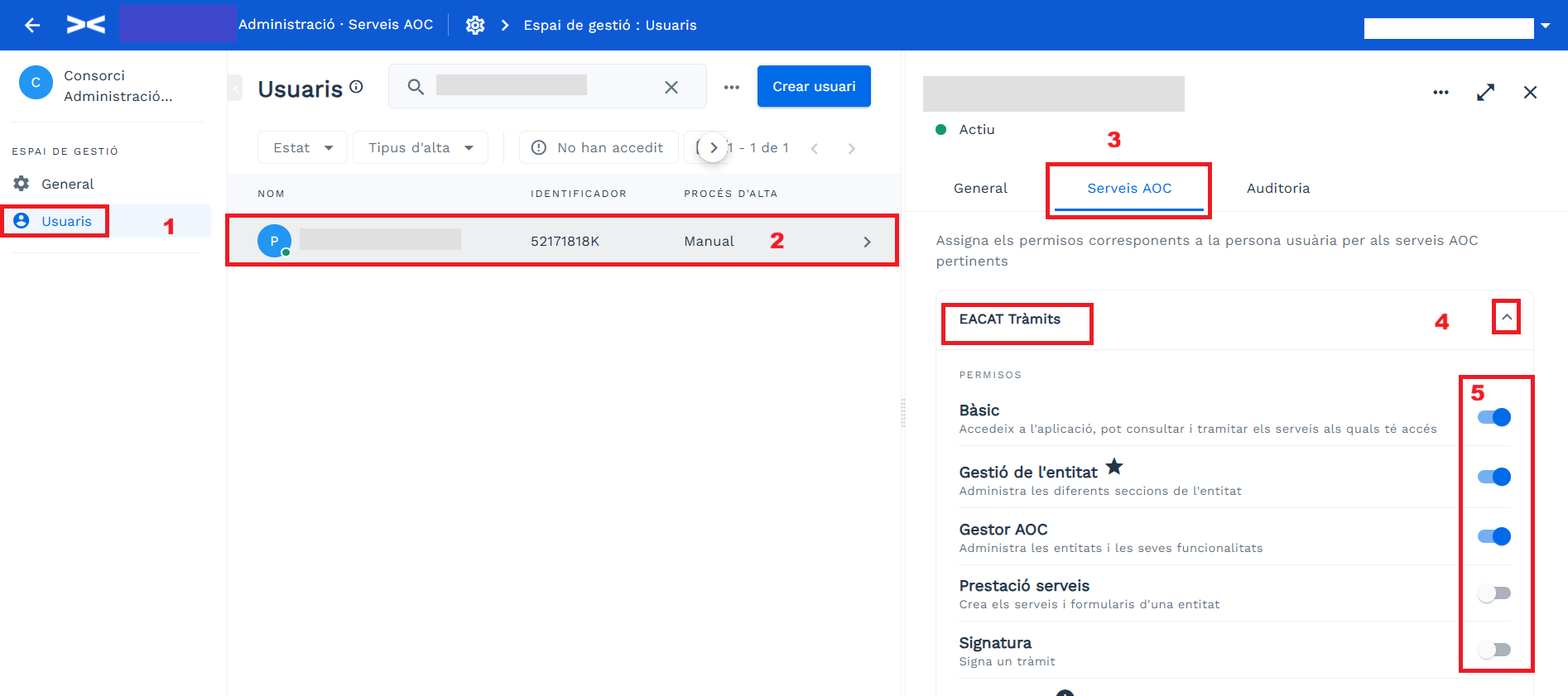Viewport: 1568px width, 696px height.
Task: Toggle the Gestió de l'entitat permission
Action: [1494, 477]
